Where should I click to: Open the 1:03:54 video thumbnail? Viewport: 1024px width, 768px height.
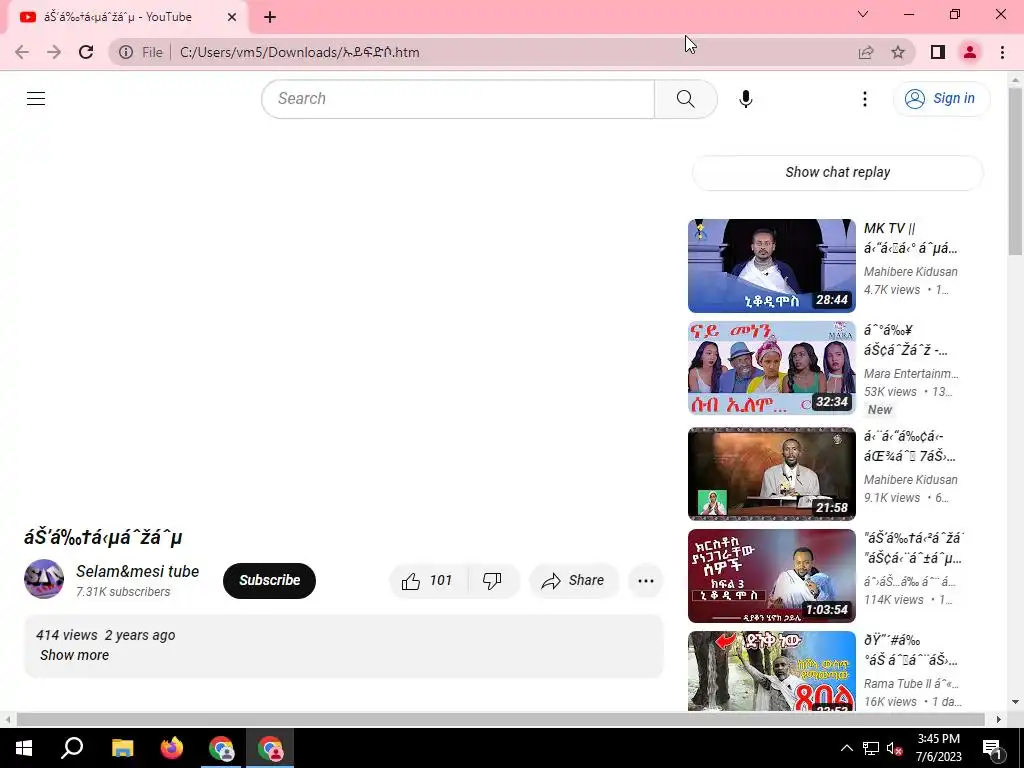coord(771,575)
